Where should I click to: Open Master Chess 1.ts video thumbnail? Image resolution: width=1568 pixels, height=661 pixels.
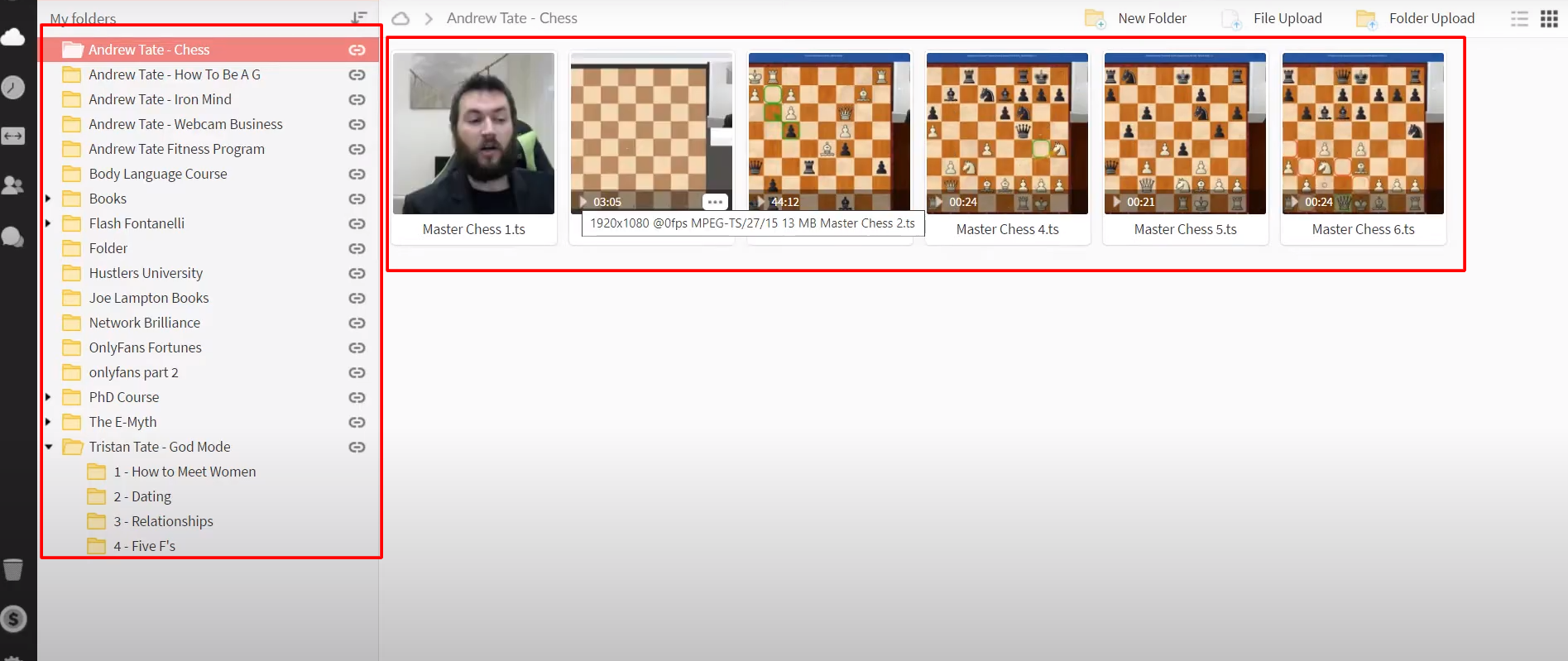[474, 133]
